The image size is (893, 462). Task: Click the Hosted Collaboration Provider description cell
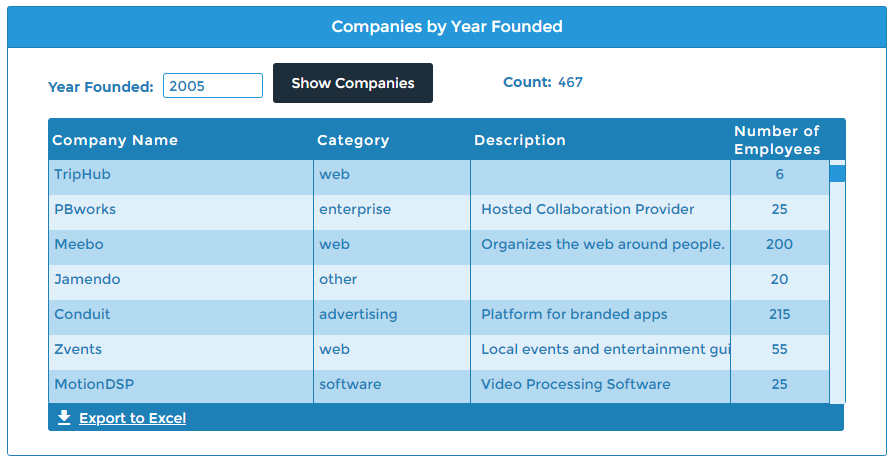600,212
